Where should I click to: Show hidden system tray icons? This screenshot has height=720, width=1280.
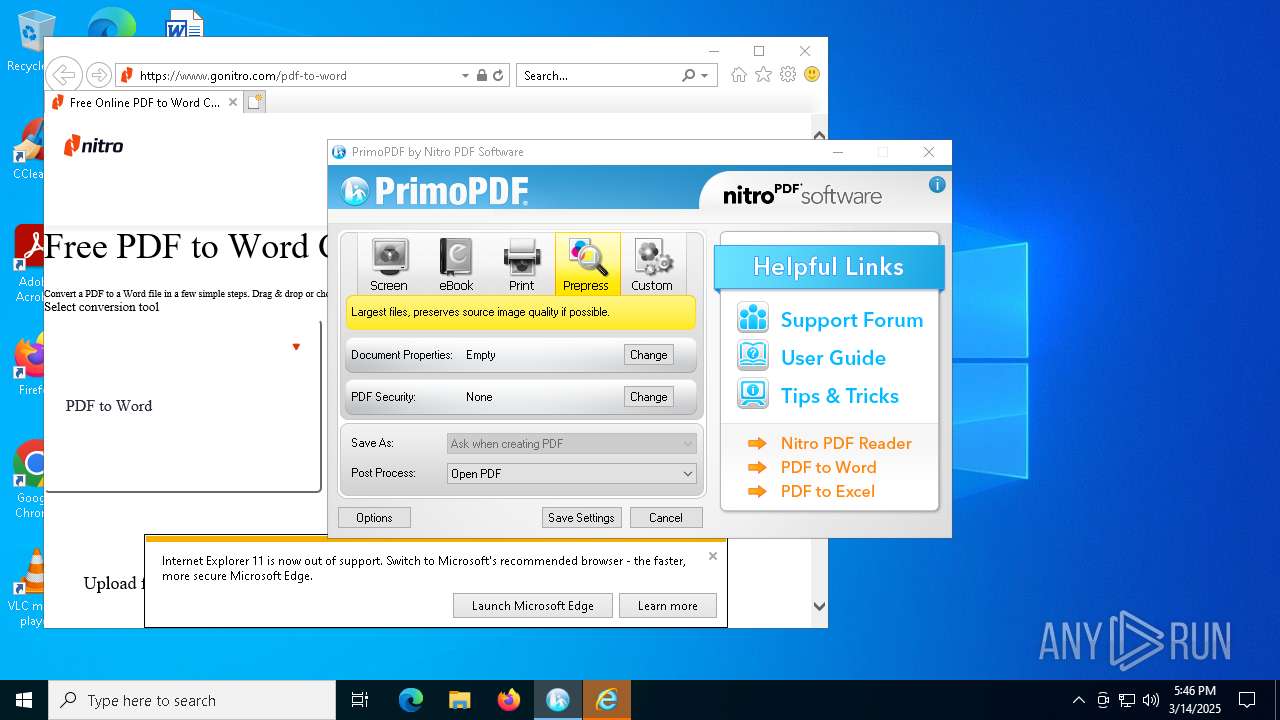point(1078,700)
